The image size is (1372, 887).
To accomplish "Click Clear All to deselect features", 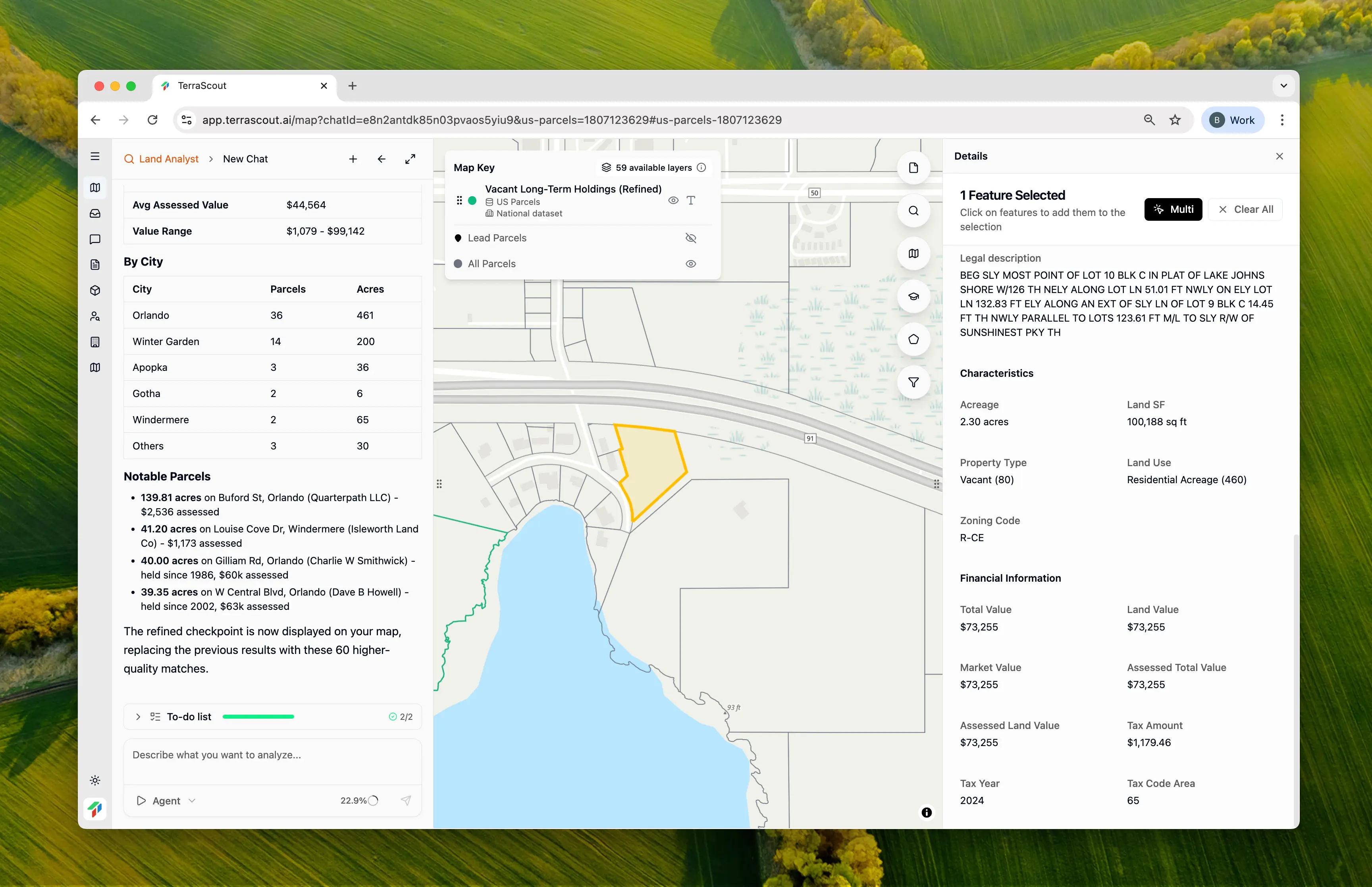I will (1245, 209).
